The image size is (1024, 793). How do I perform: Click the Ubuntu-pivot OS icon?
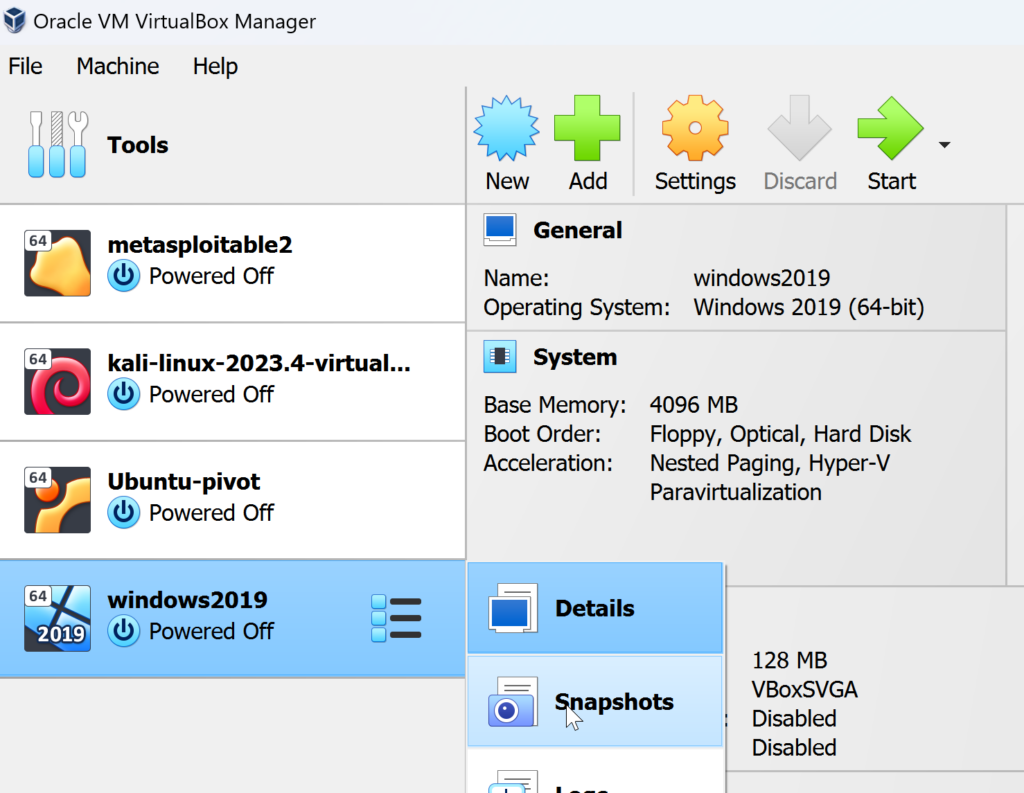(x=57, y=500)
